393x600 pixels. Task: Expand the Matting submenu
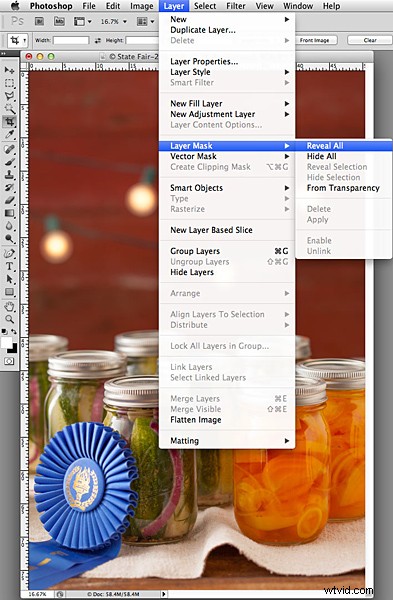pos(287,441)
